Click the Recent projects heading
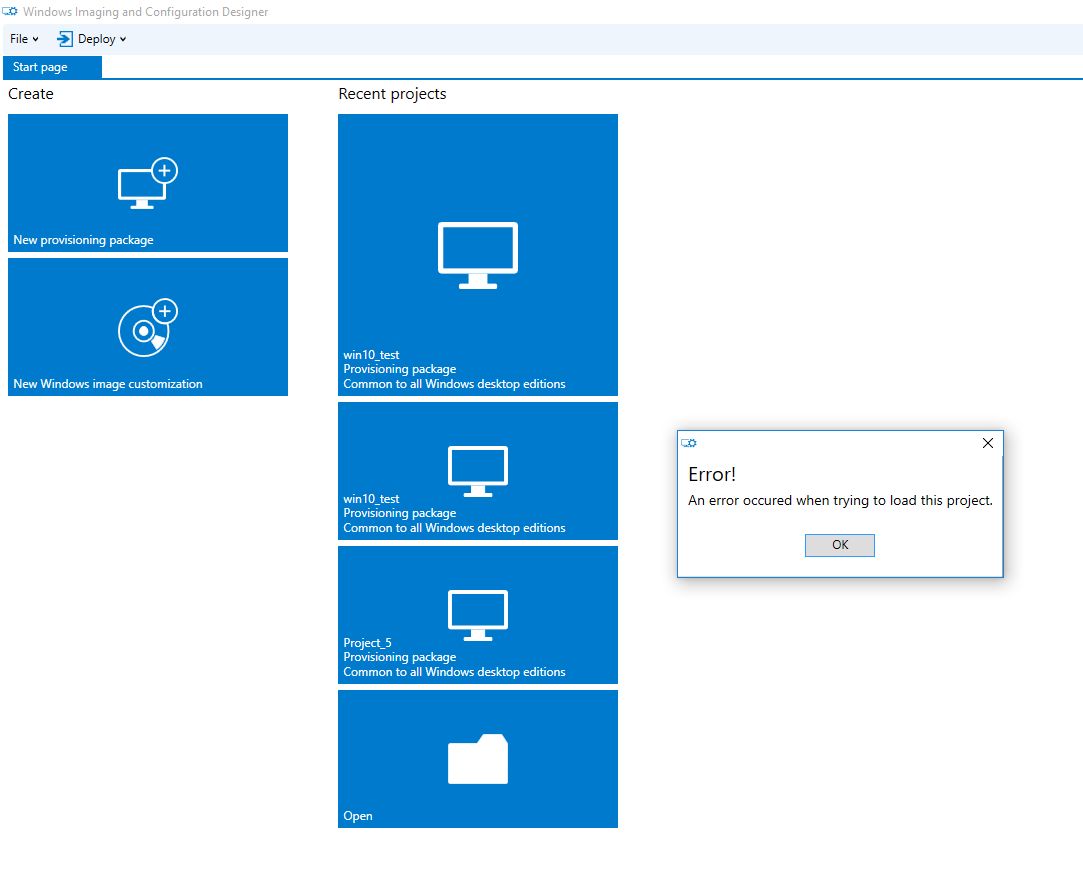Viewport: 1083px width, 869px height. 392,94
